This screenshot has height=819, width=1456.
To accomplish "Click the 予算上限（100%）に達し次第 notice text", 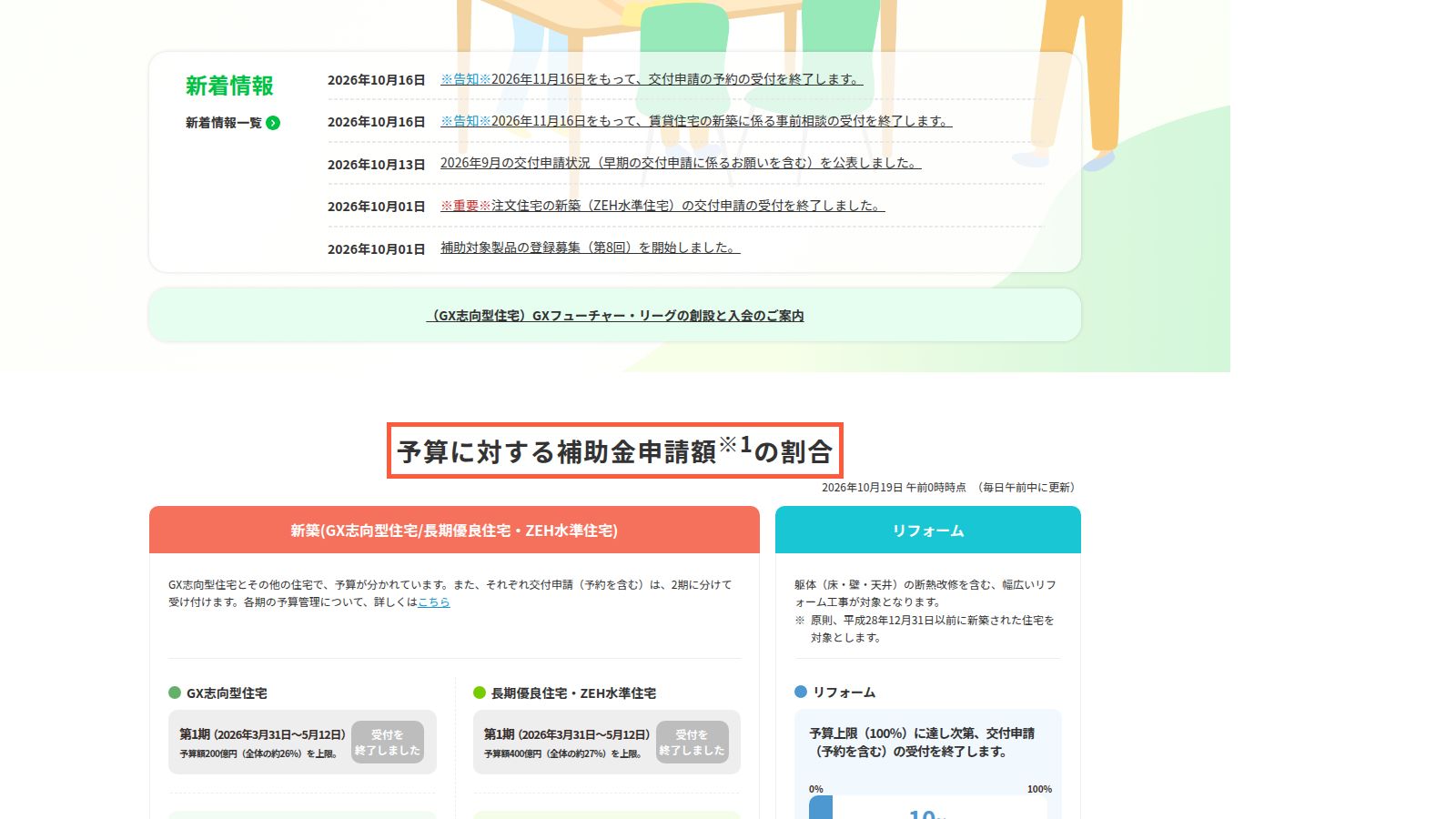I will [x=922, y=743].
